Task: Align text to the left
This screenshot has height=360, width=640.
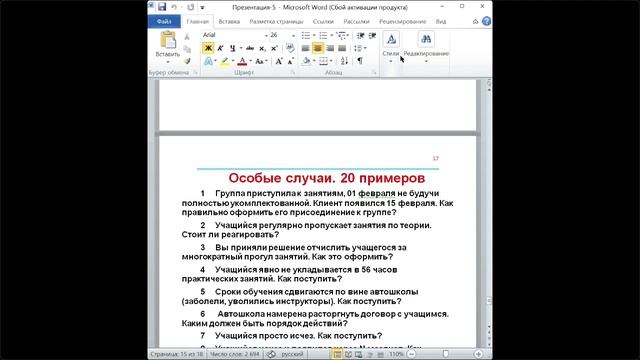Action: coord(305,48)
